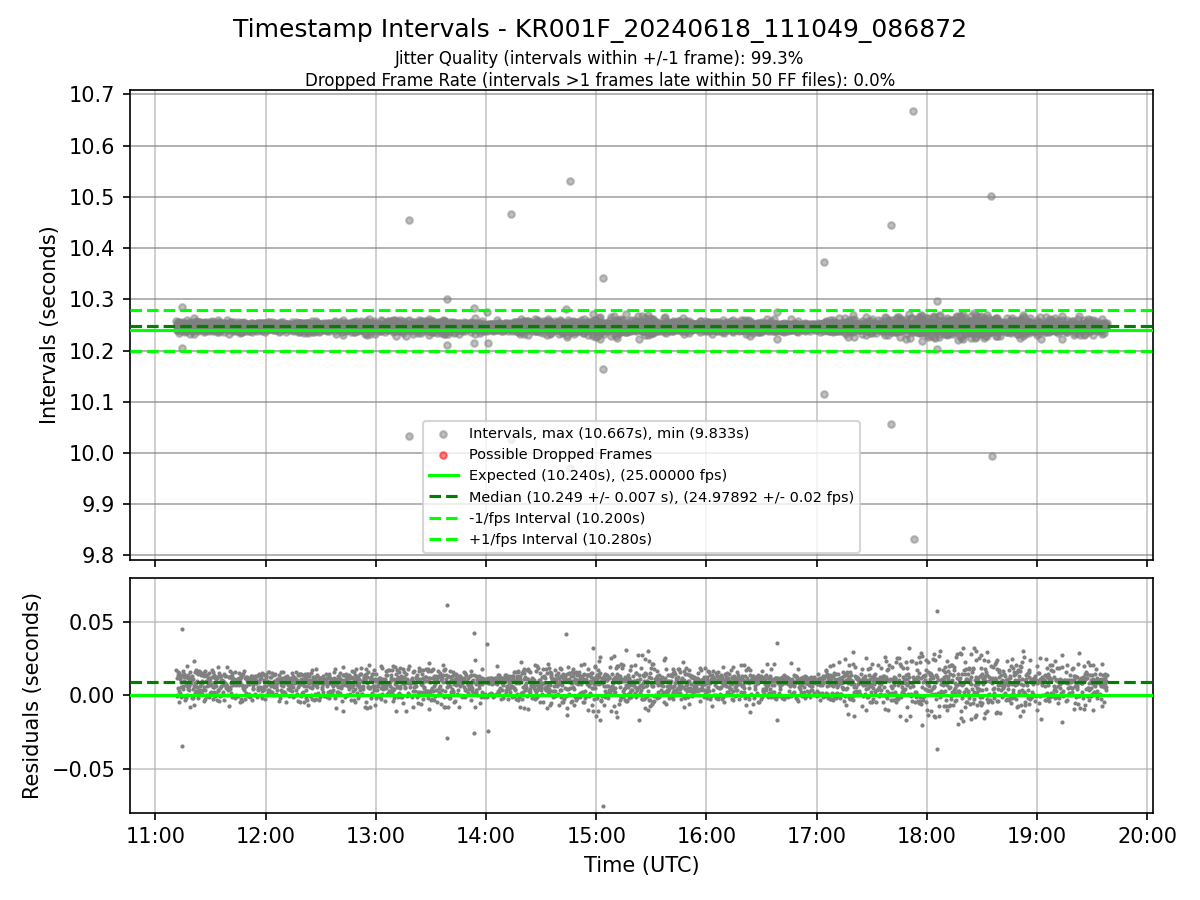
Task: Click the "Time (UTC)" x-axis label
Action: coord(641,865)
